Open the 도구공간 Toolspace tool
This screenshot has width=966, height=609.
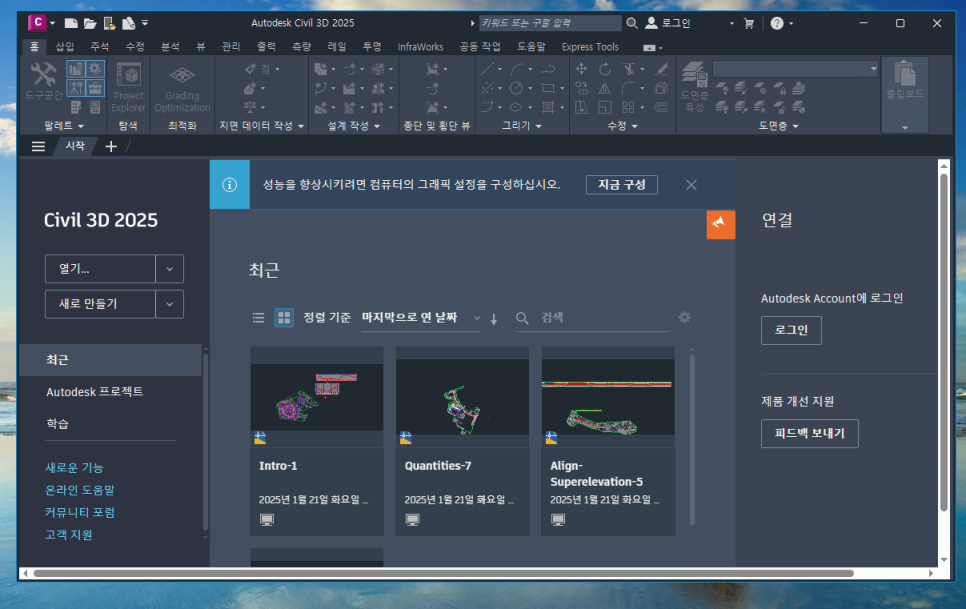(x=43, y=80)
